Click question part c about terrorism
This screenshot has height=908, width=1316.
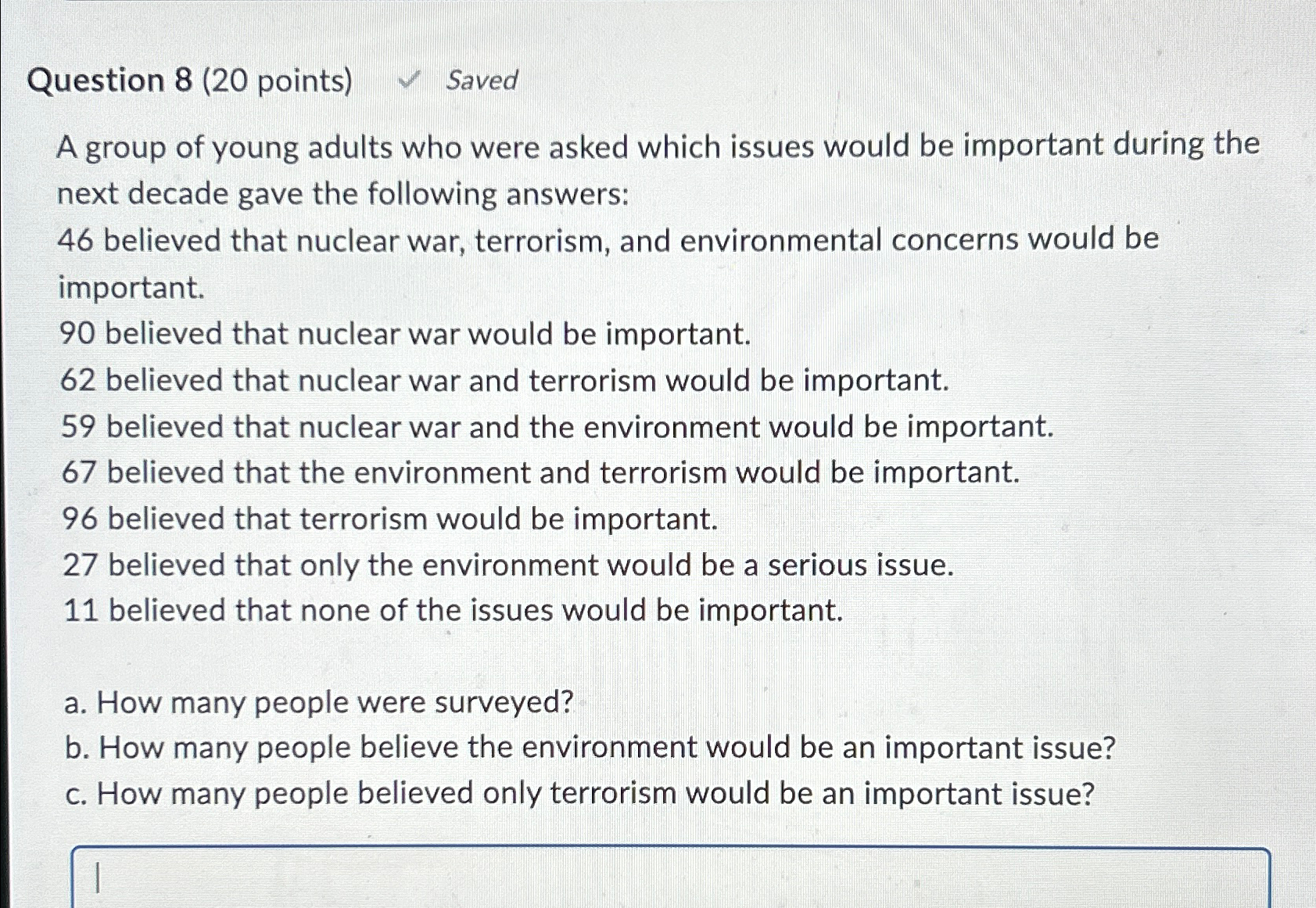click(579, 794)
